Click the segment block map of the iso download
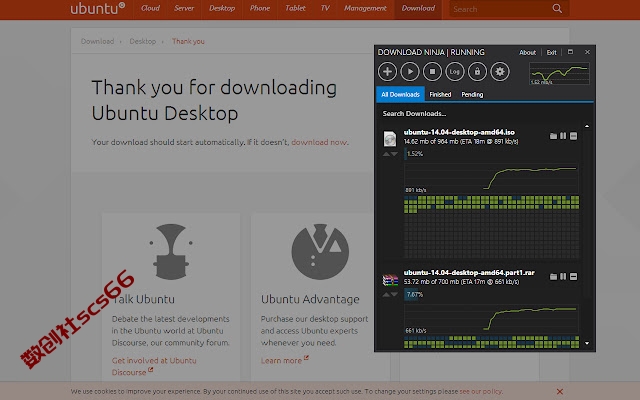The width and height of the screenshot is (640, 400). click(x=491, y=227)
